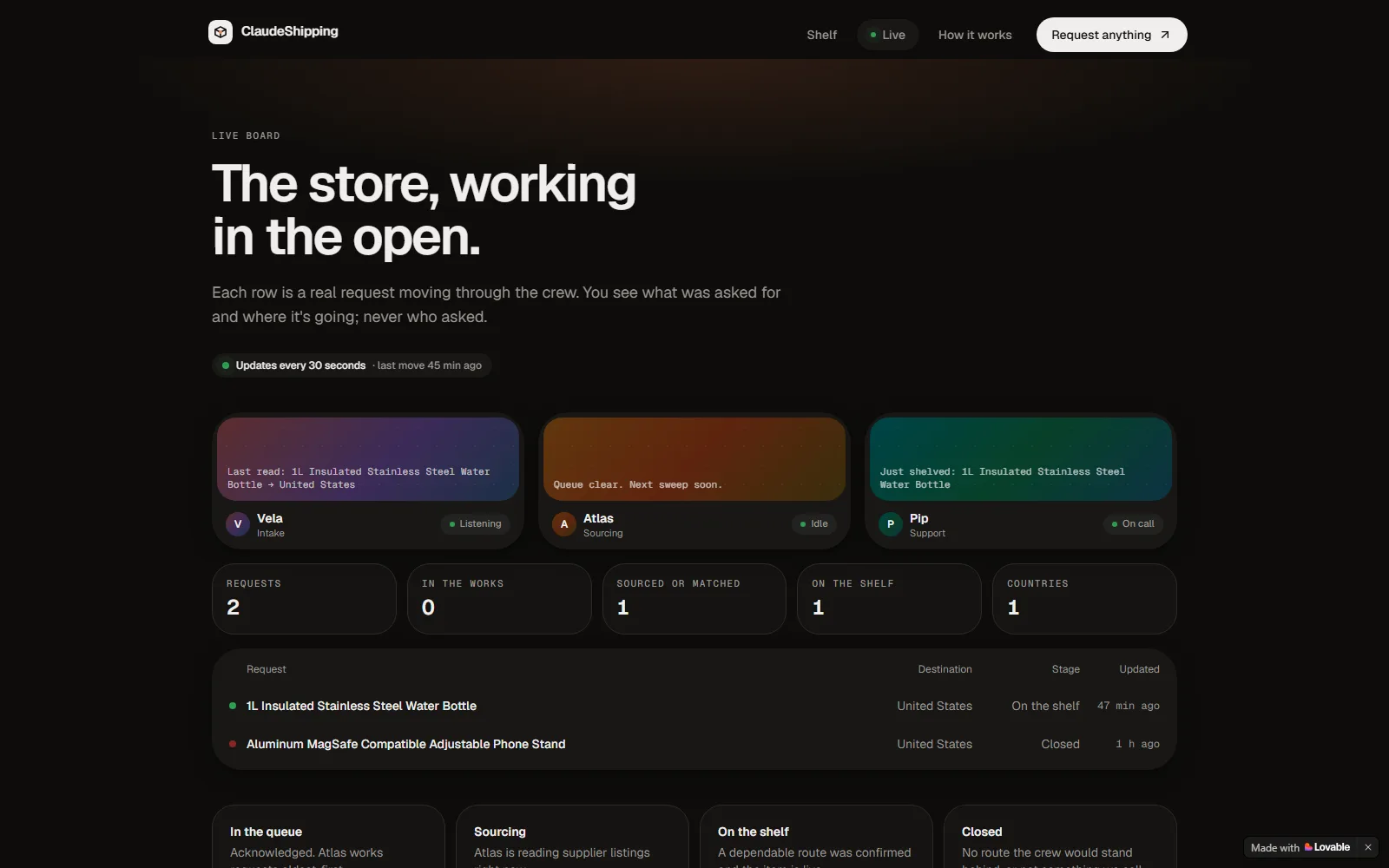Image resolution: width=1389 pixels, height=868 pixels.
Task: Select the In the works card
Action: 499,599
